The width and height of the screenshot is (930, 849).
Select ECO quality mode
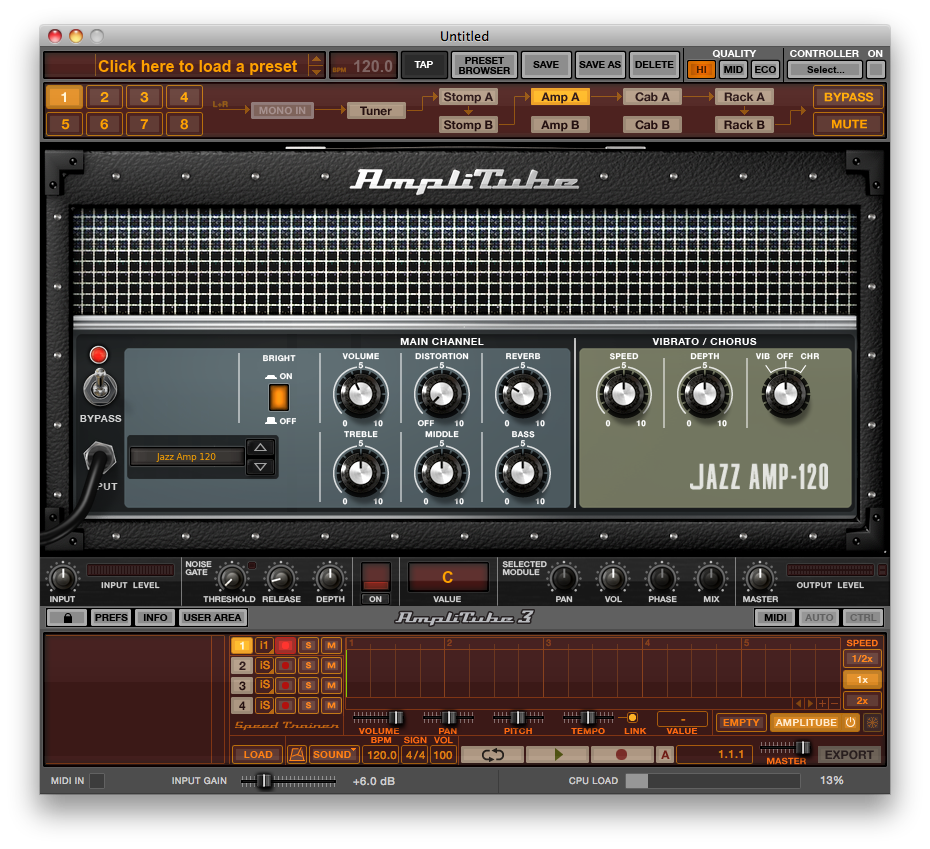[x=765, y=69]
